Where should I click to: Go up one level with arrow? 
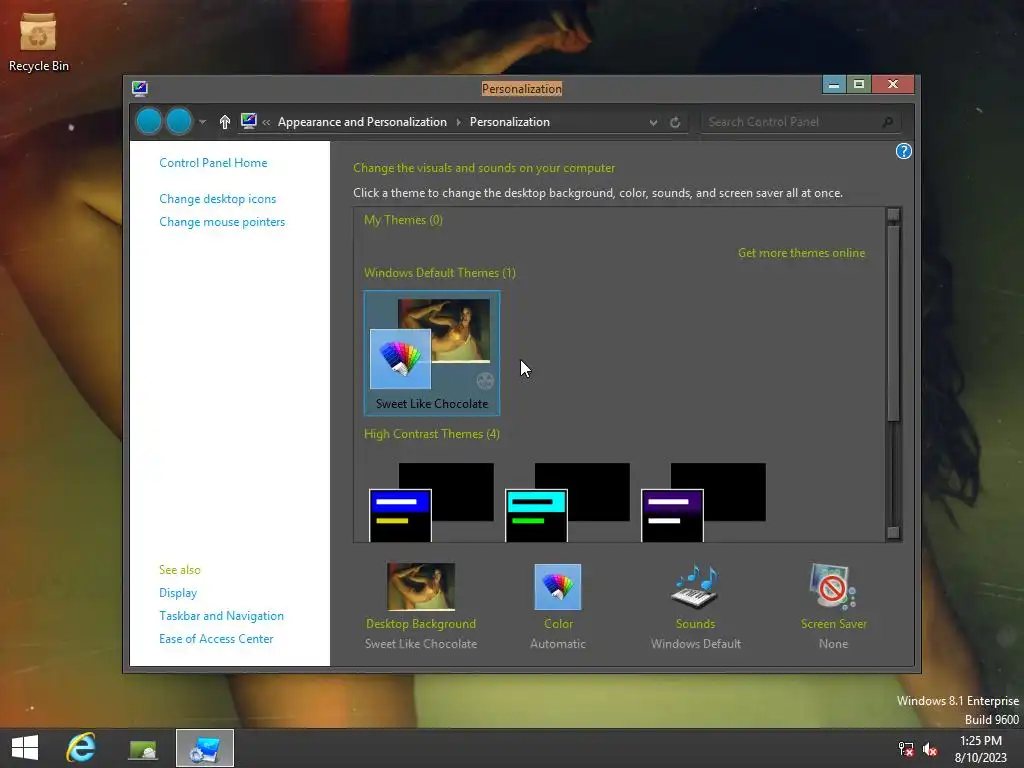(x=225, y=122)
